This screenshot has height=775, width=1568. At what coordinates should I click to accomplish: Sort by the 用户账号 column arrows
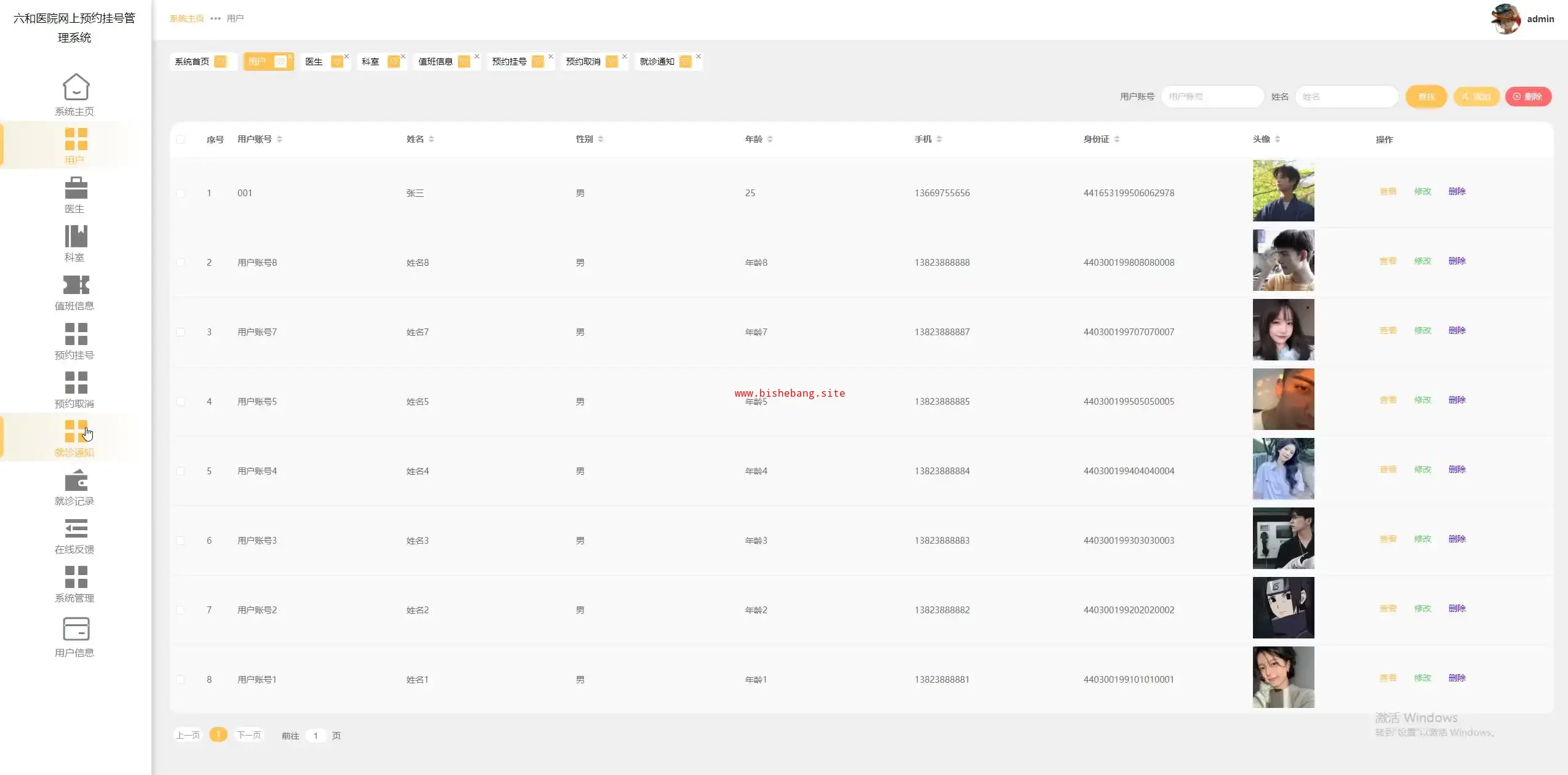point(279,139)
